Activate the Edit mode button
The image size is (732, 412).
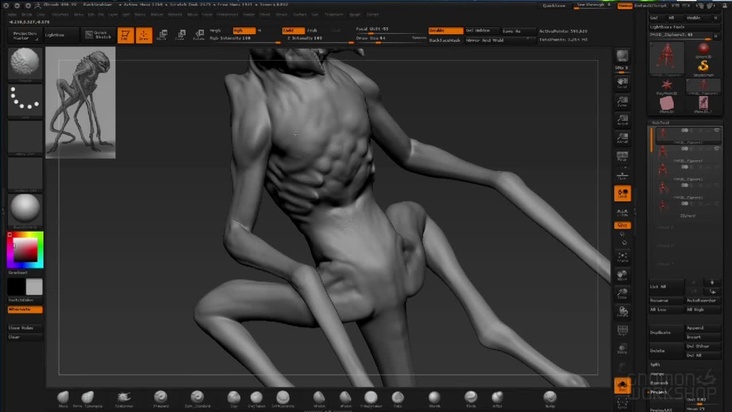click(125, 35)
